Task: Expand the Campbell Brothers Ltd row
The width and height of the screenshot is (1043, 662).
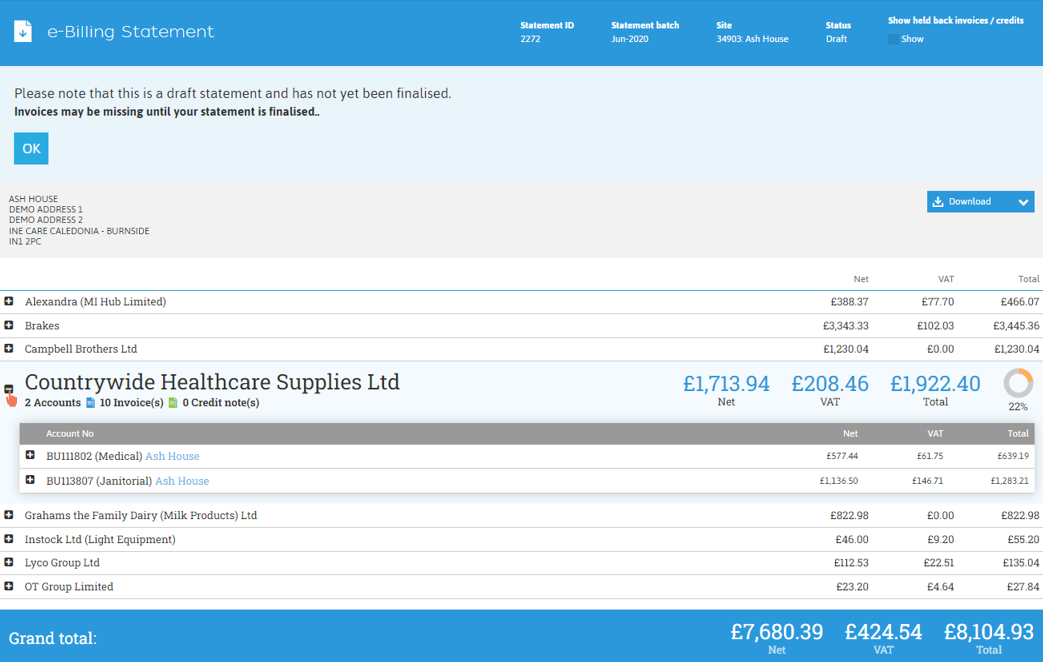Action: point(9,349)
